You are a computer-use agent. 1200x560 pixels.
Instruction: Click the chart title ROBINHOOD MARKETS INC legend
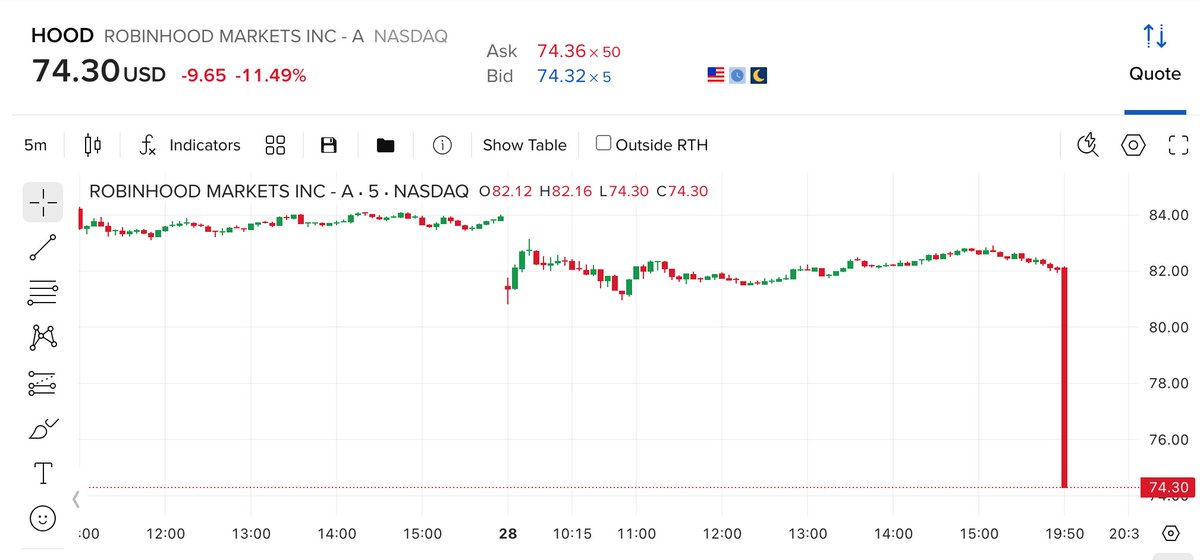(279, 192)
